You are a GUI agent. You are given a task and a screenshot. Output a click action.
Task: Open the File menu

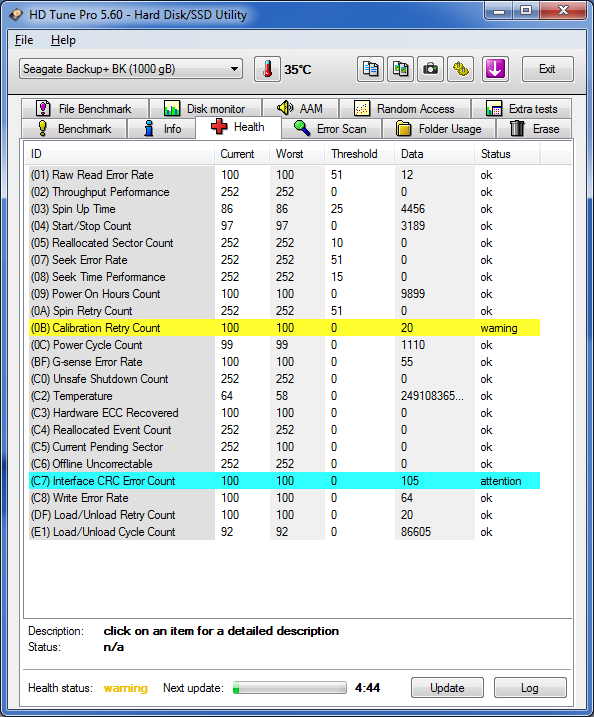tap(24, 40)
